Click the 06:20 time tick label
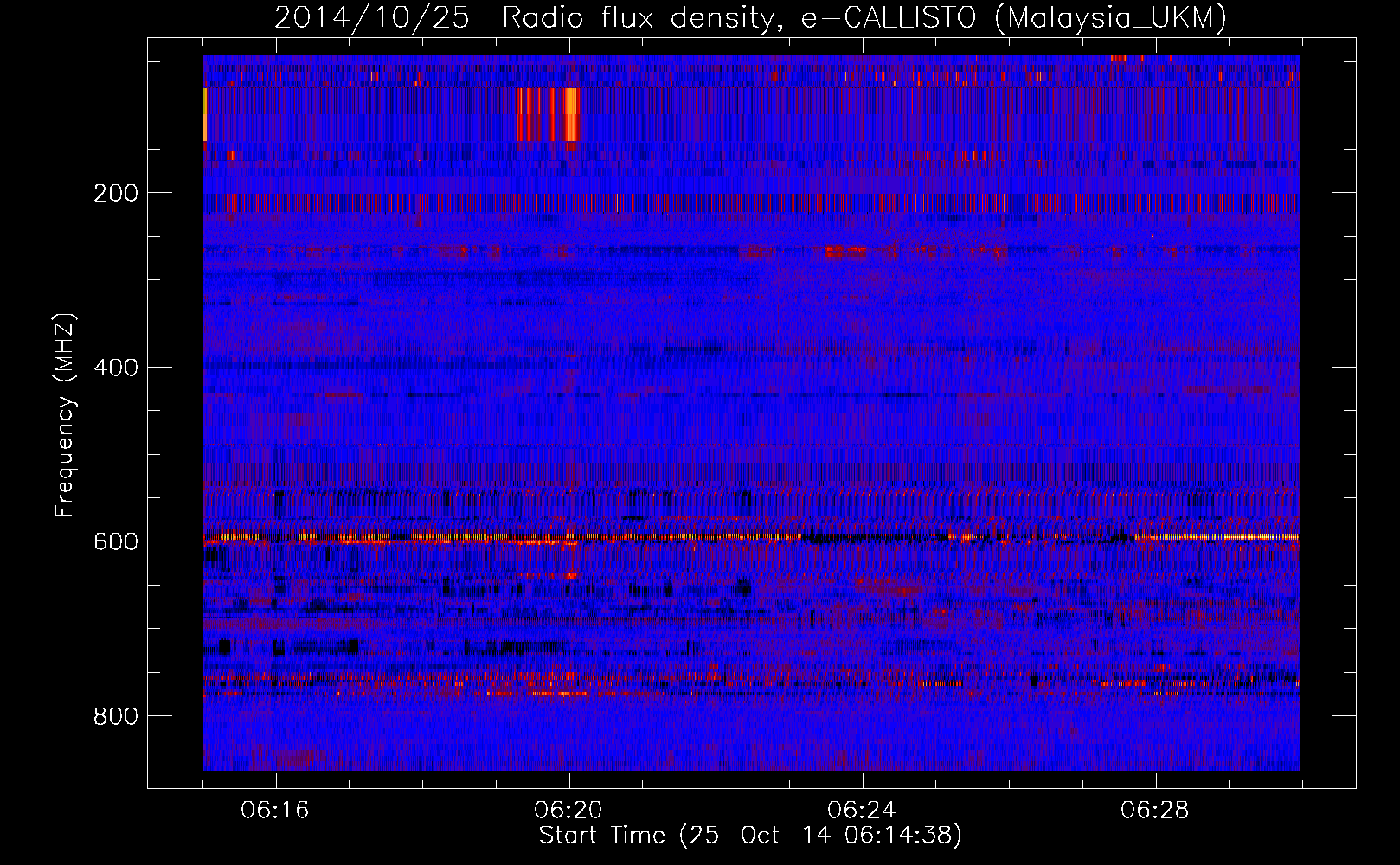 pyautogui.click(x=568, y=811)
